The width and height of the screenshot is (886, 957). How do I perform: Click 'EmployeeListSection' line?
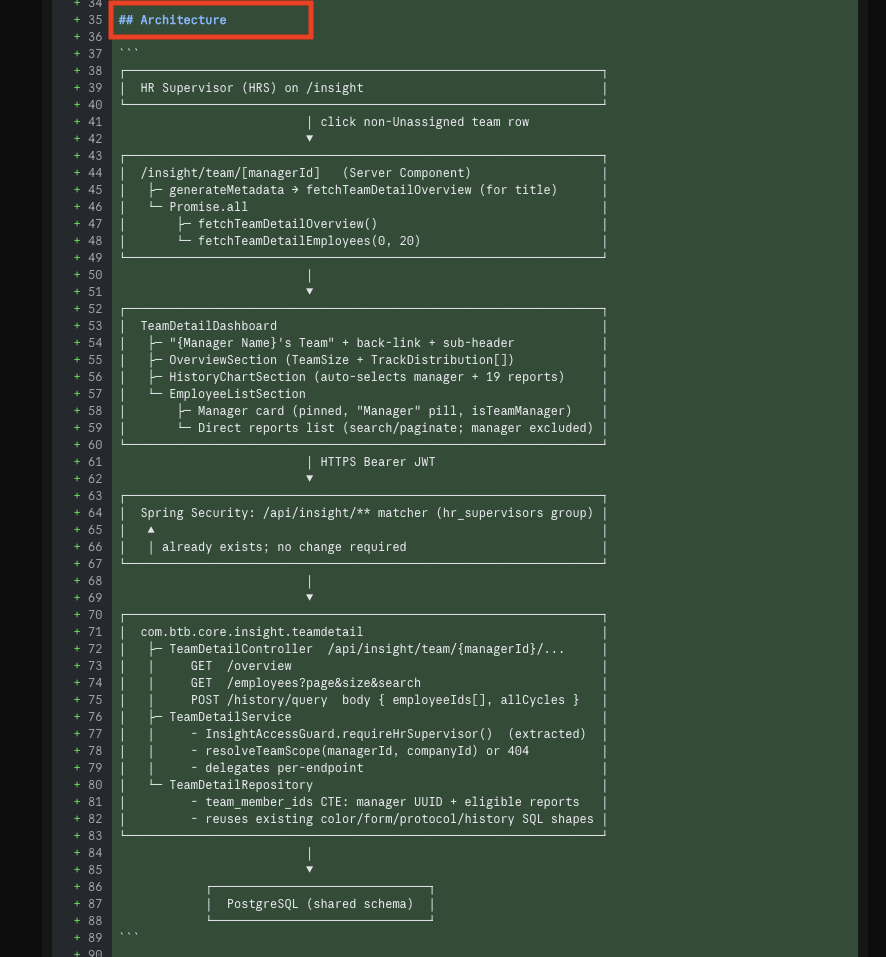pyautogui.click(x=237, y=394)
